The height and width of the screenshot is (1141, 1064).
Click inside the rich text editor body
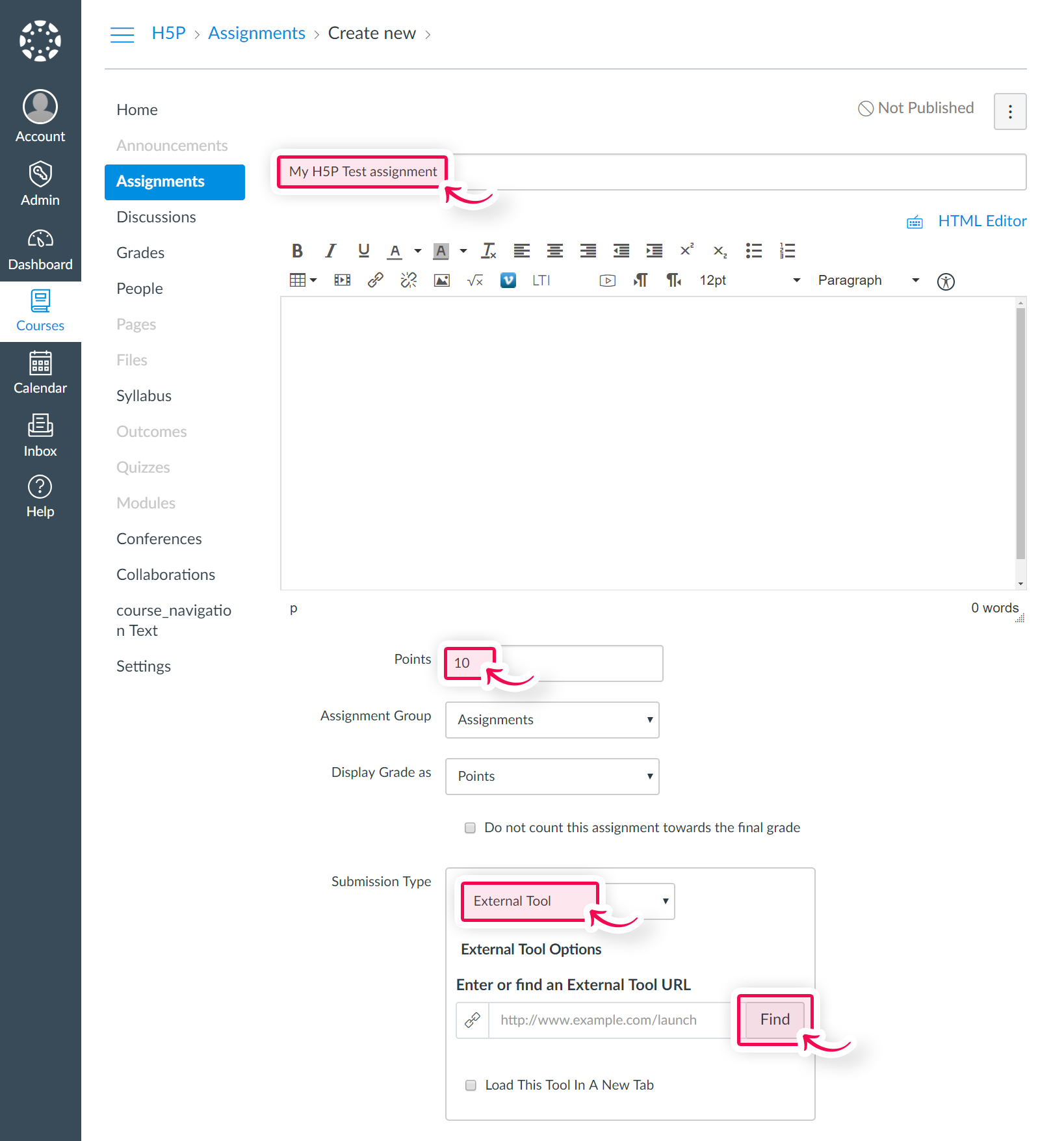(x=648, y=443)
